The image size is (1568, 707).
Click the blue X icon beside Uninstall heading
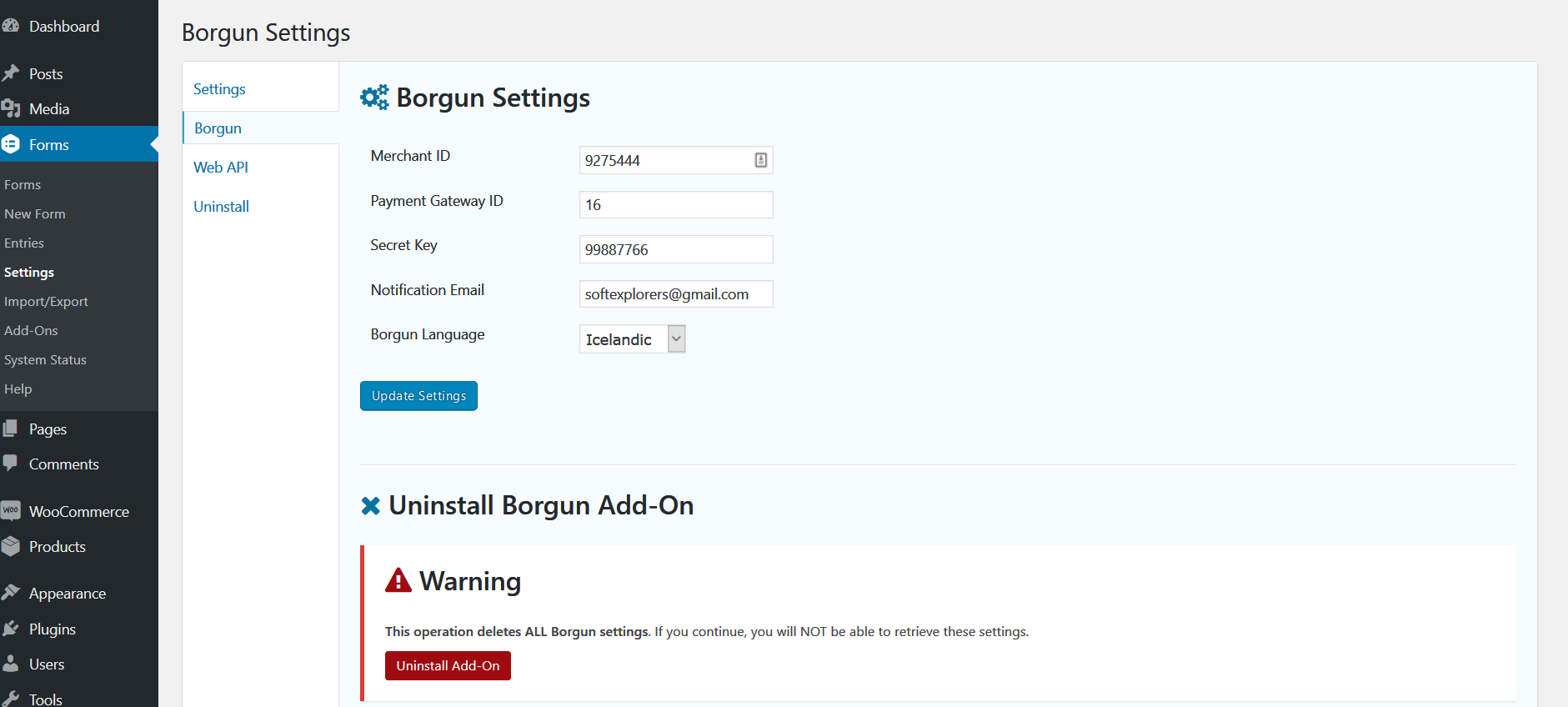point(370,505)
